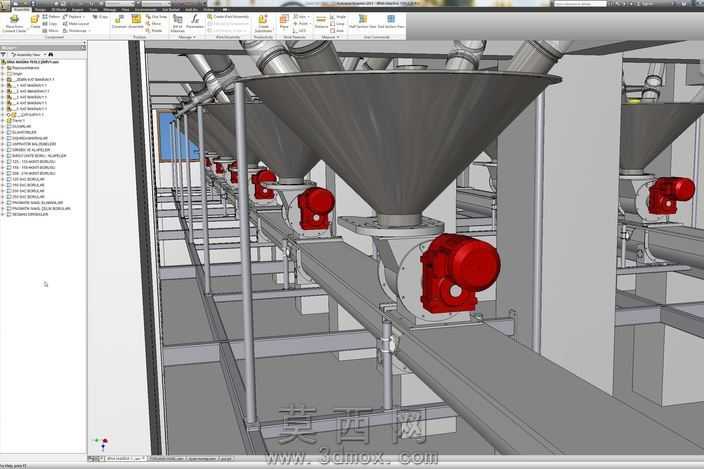Switch to the Assemble ribbon tab

coord(21,9)
